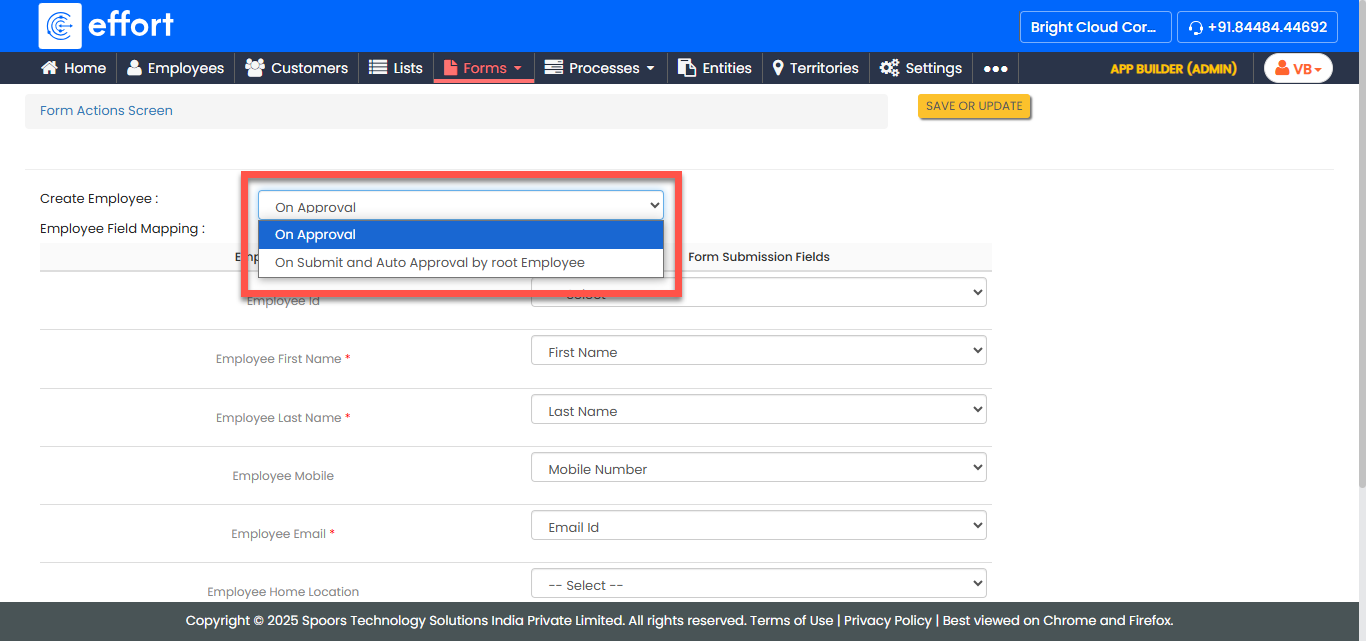Open Settings with the gears icon
This screenshot has height=641, width=1366.
921,68
